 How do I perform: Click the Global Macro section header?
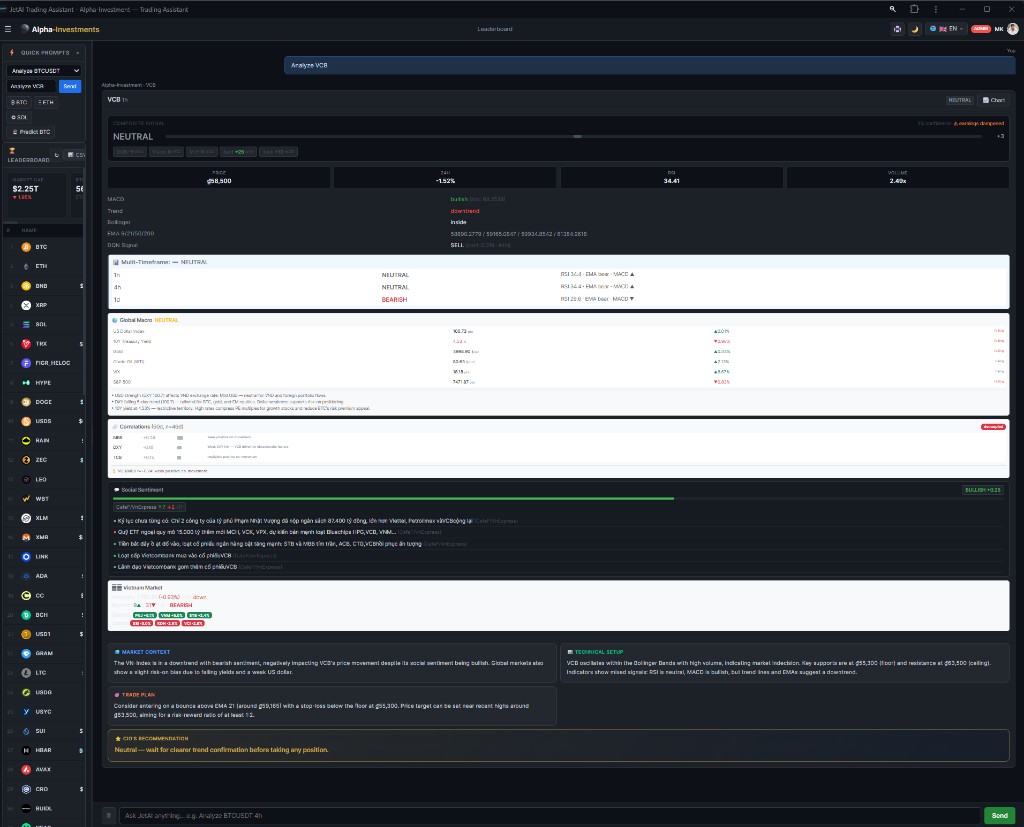tap(558, 320)
